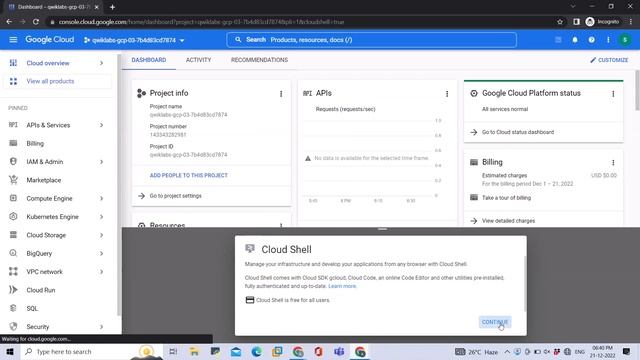The image size is (640, 360).
Task: Take a tour of billing
Action: click(x=506, y=198)
